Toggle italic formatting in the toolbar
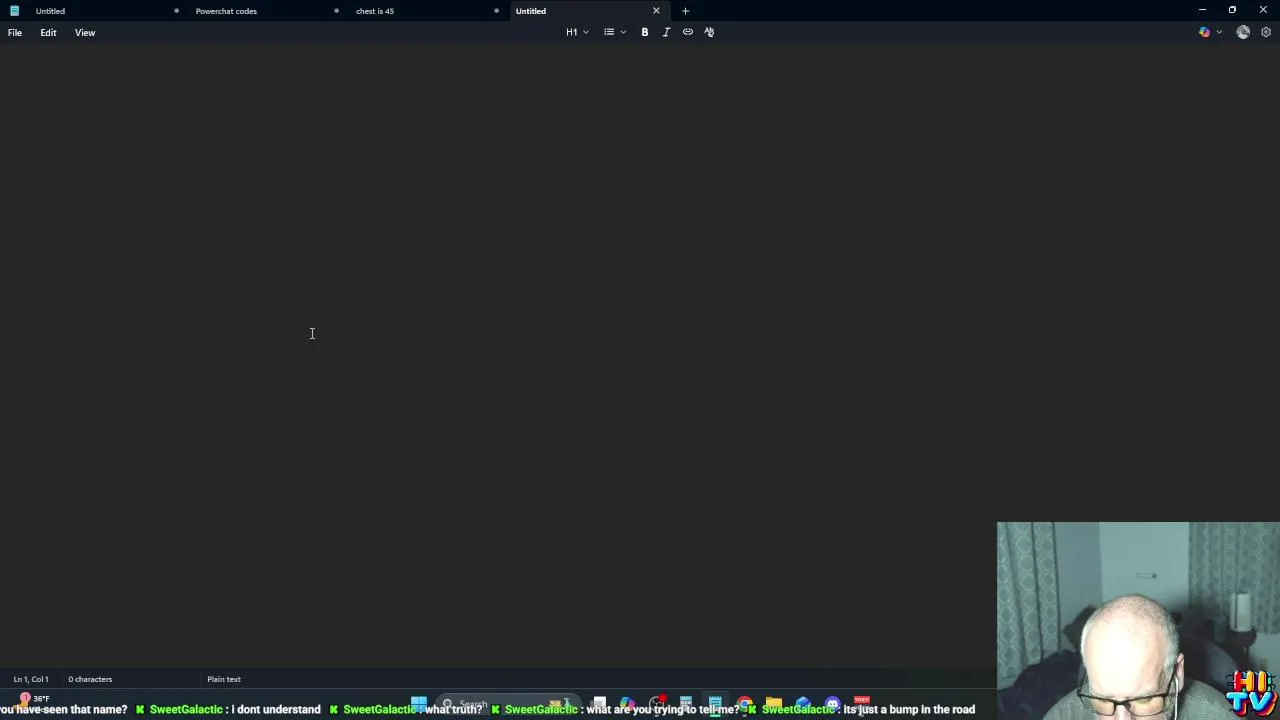Viewport: 1280px width, 720px height. pos(666,32)
